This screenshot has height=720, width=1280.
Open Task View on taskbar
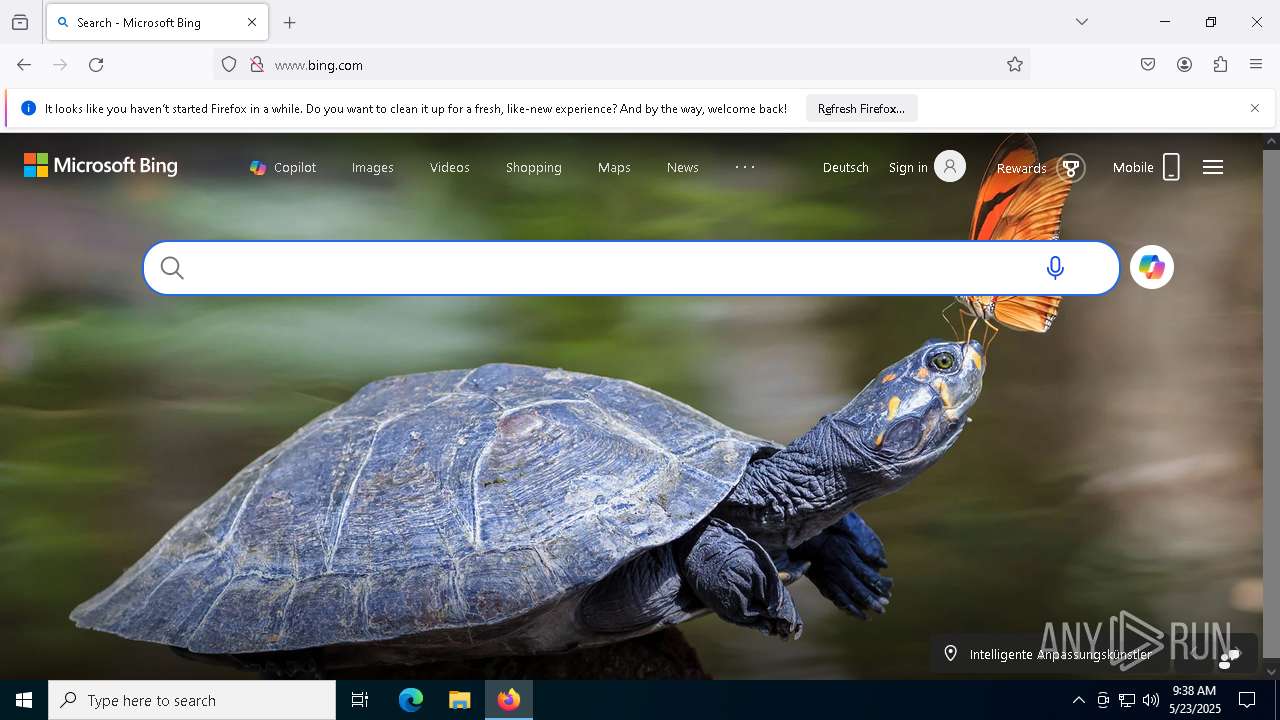[360, 700]
